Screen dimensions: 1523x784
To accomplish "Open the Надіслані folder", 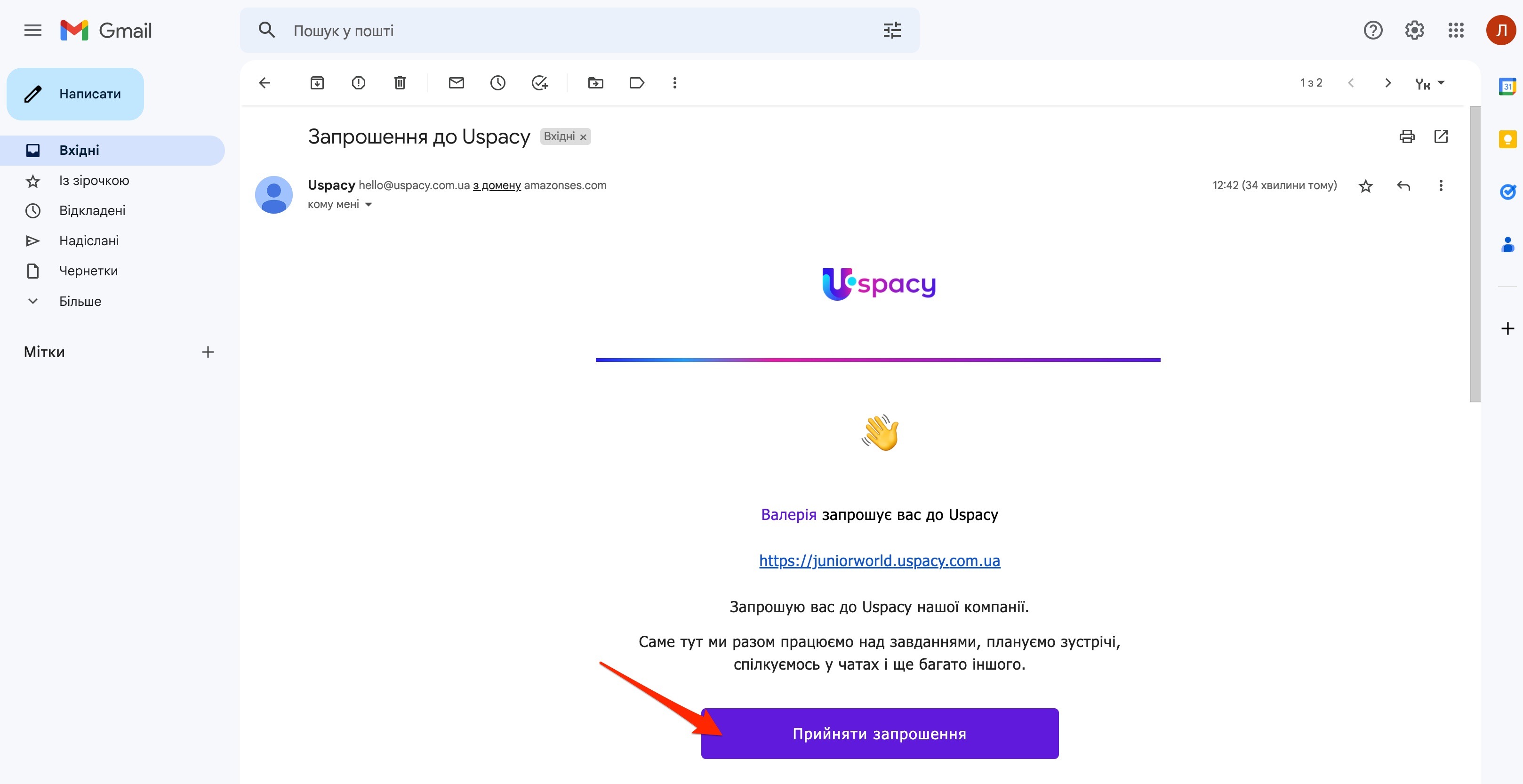I will coord(88,240).
